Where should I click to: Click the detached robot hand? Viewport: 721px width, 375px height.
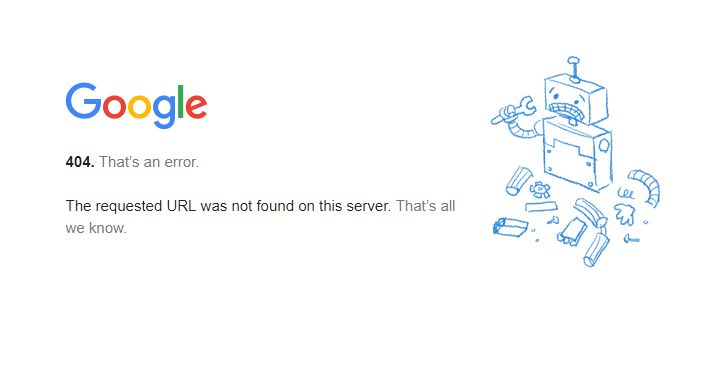click(x=624, y=214)
